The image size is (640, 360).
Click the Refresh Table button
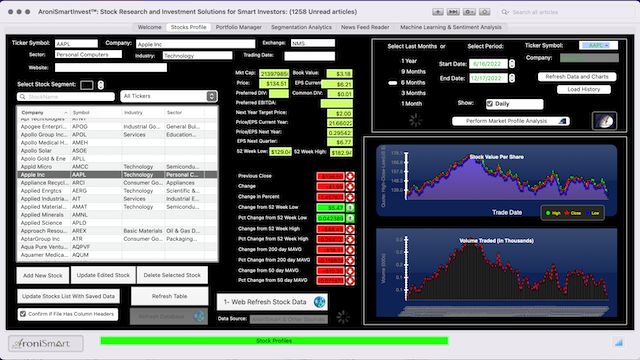pos(169,296)
